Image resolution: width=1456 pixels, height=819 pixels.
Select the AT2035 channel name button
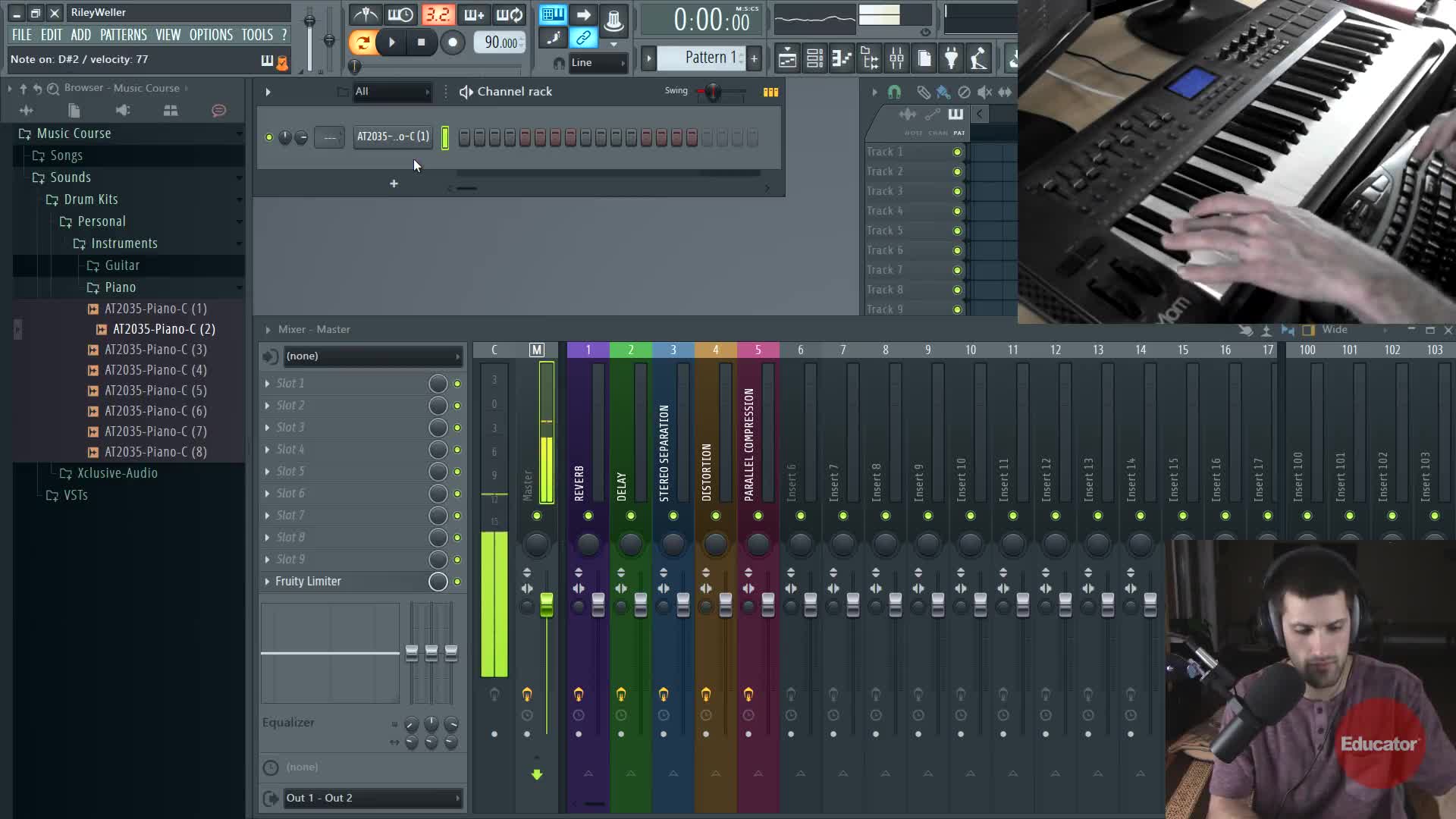(x=393, y=136)
